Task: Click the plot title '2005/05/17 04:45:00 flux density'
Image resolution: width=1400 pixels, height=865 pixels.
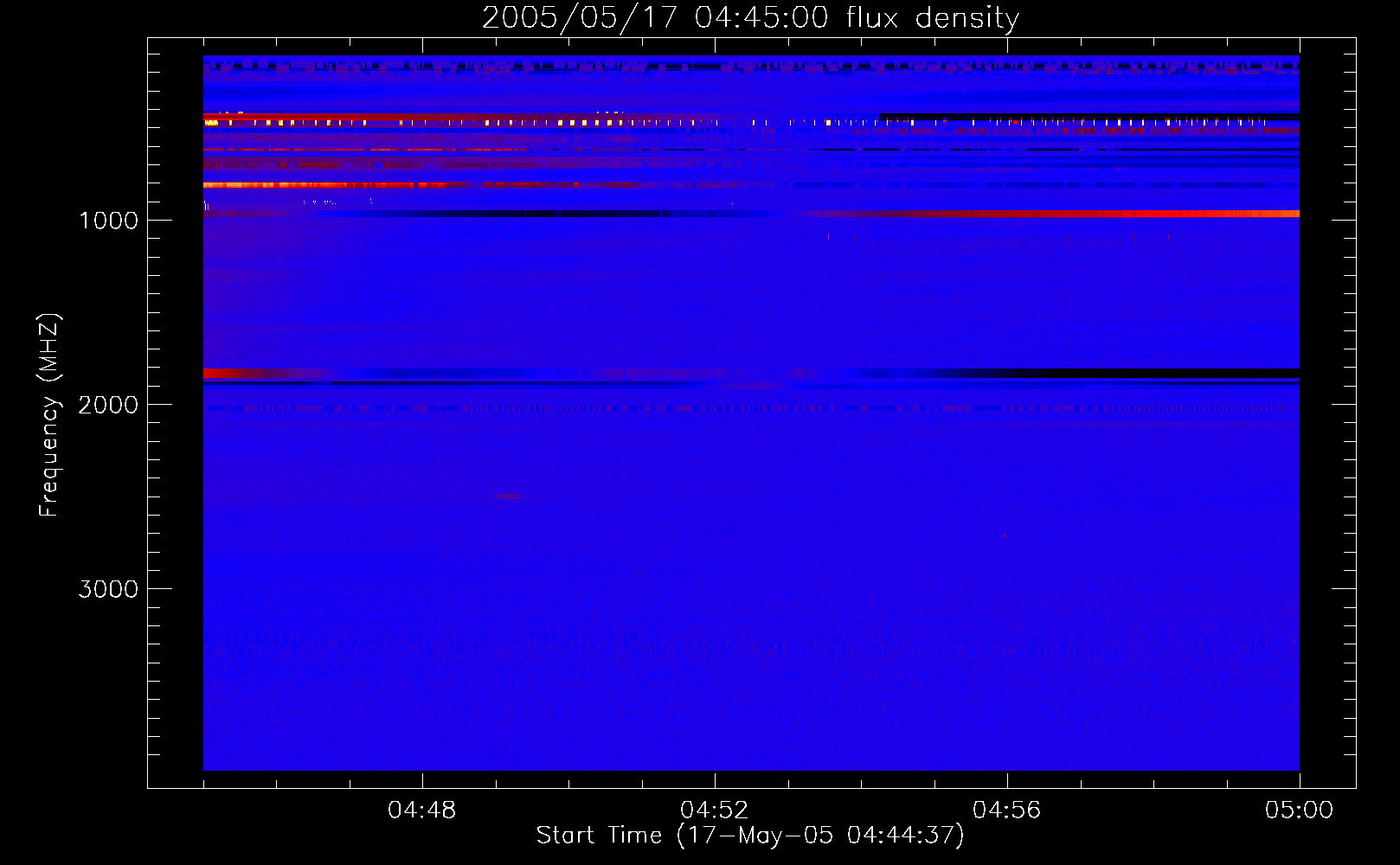Action: 750,18
